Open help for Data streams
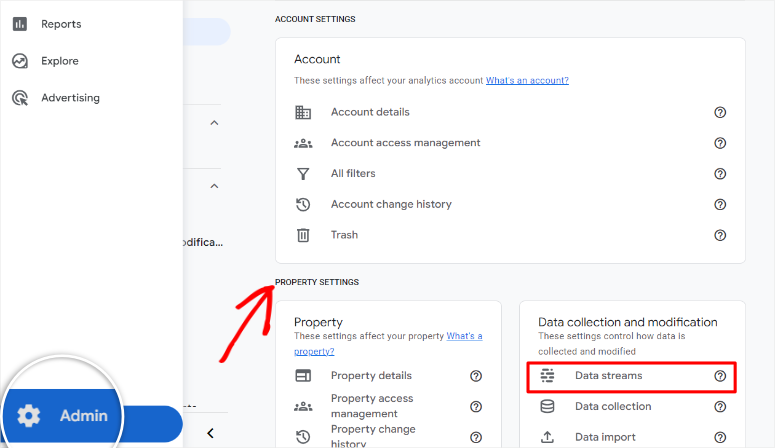The image size is (775, 448). [720, 376]
